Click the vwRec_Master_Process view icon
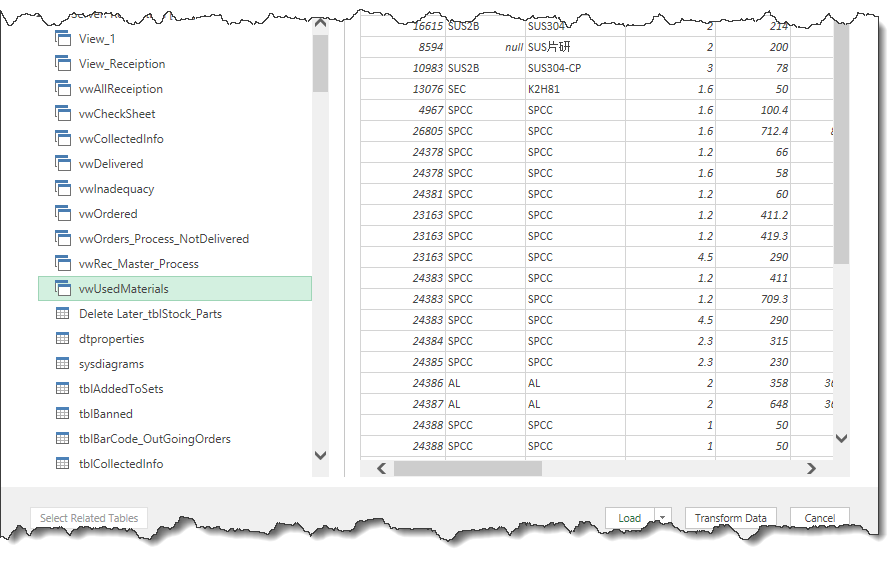This screenshot has height=562, width=895. (x=63, y=263)
